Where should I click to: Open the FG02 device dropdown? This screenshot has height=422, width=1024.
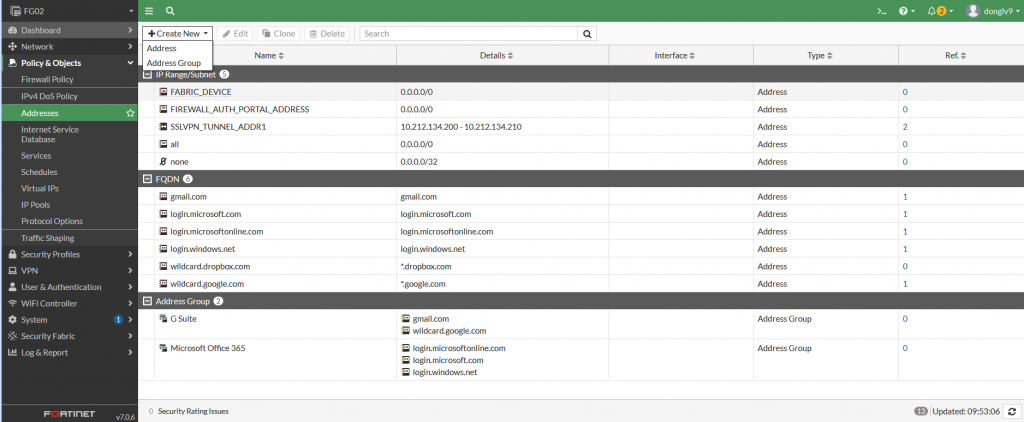coord(68,11)
